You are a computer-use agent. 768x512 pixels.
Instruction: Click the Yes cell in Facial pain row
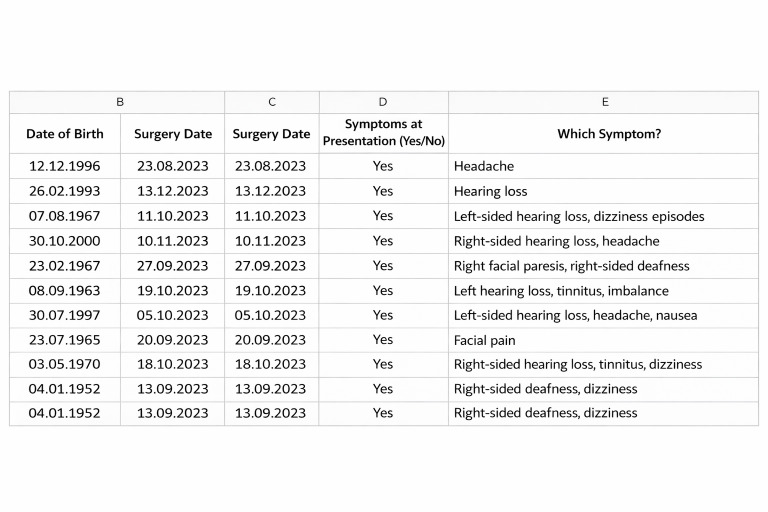[384, 340]
